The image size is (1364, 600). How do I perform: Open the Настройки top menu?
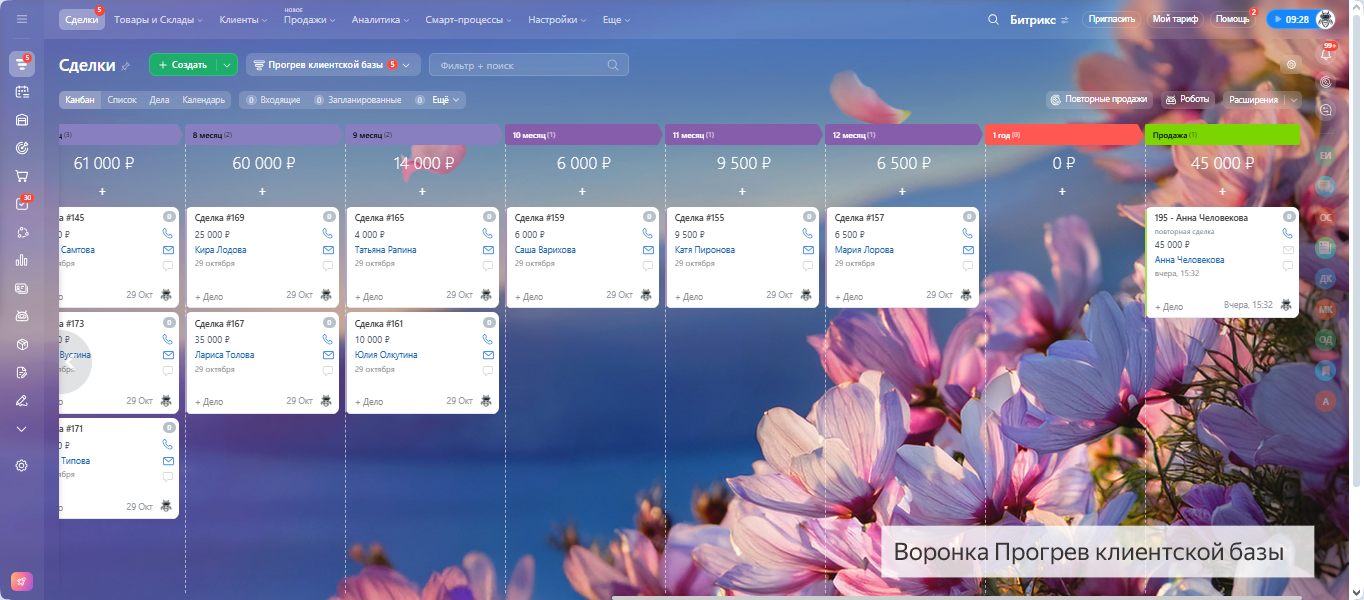tap(557, 19)
